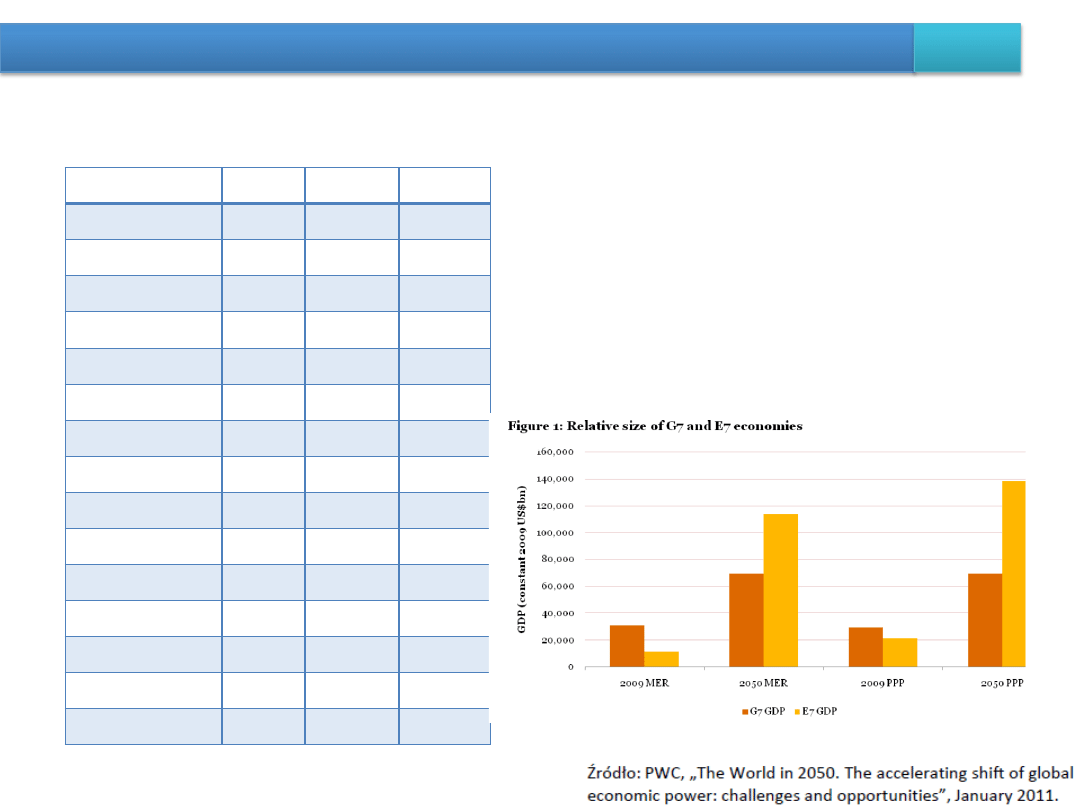Click the last header cell in the table's top row
1080x810 pixels.
(x=444, y=186)
